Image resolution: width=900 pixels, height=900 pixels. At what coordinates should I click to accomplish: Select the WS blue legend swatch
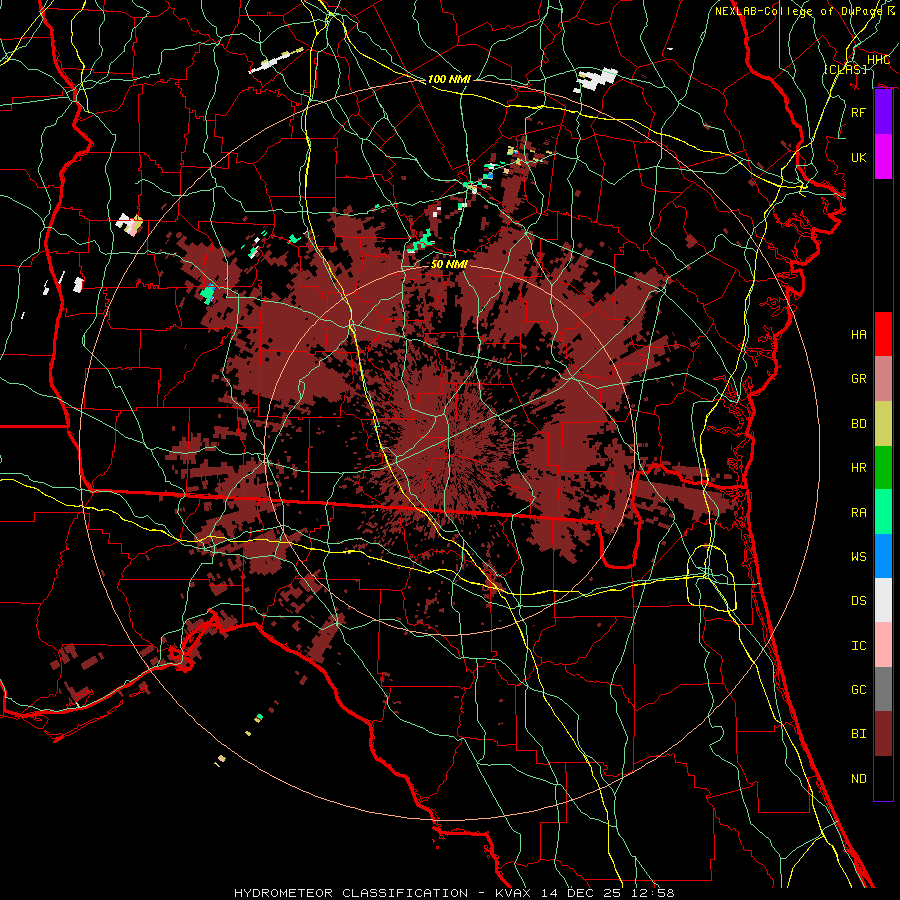883,556
